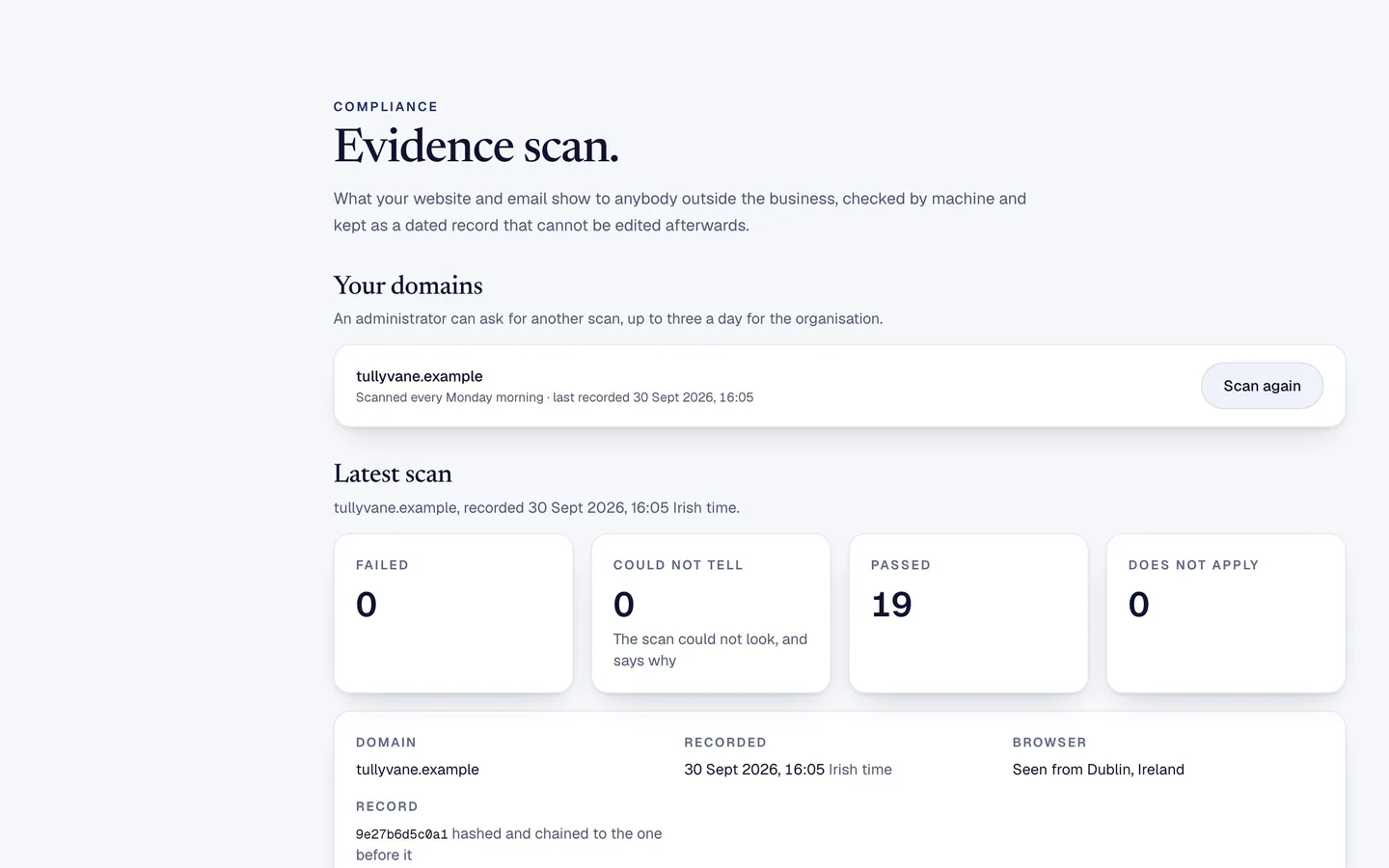Open the COULD NOT TELL count card
The height and width of the screenshot is (868, 1389).
711,613
